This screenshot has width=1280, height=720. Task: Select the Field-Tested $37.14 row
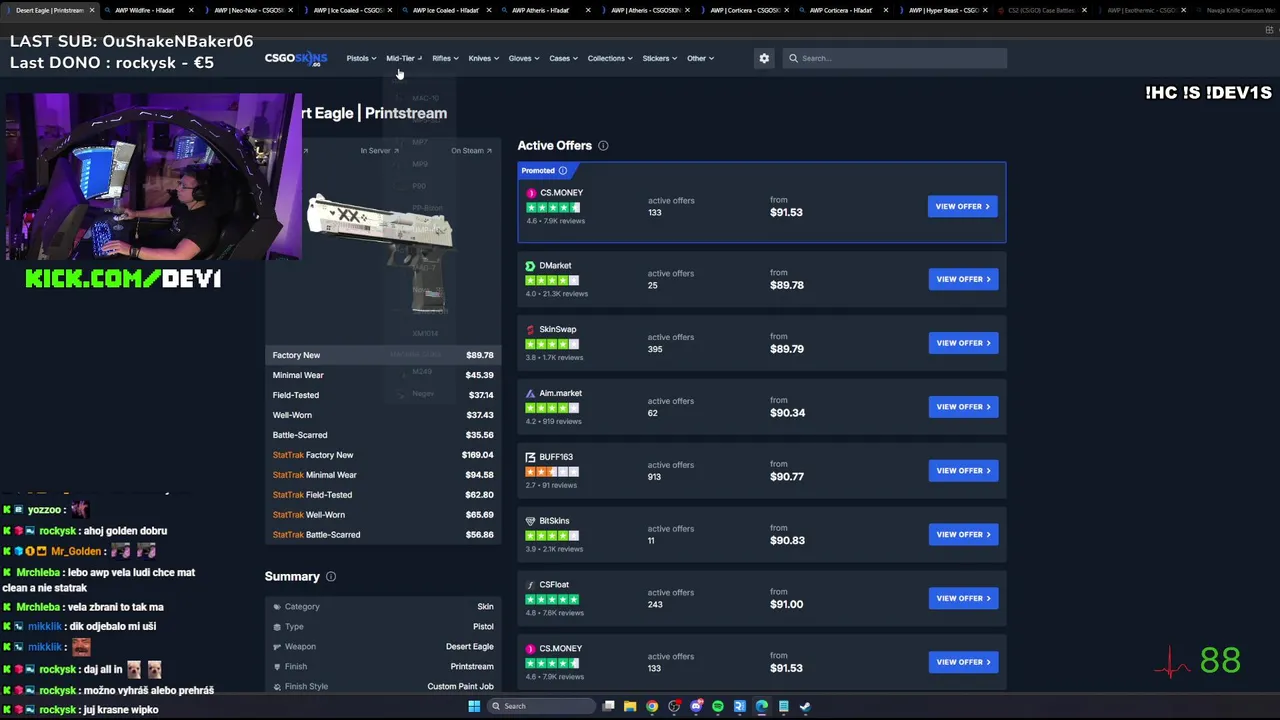coord(383,395)
